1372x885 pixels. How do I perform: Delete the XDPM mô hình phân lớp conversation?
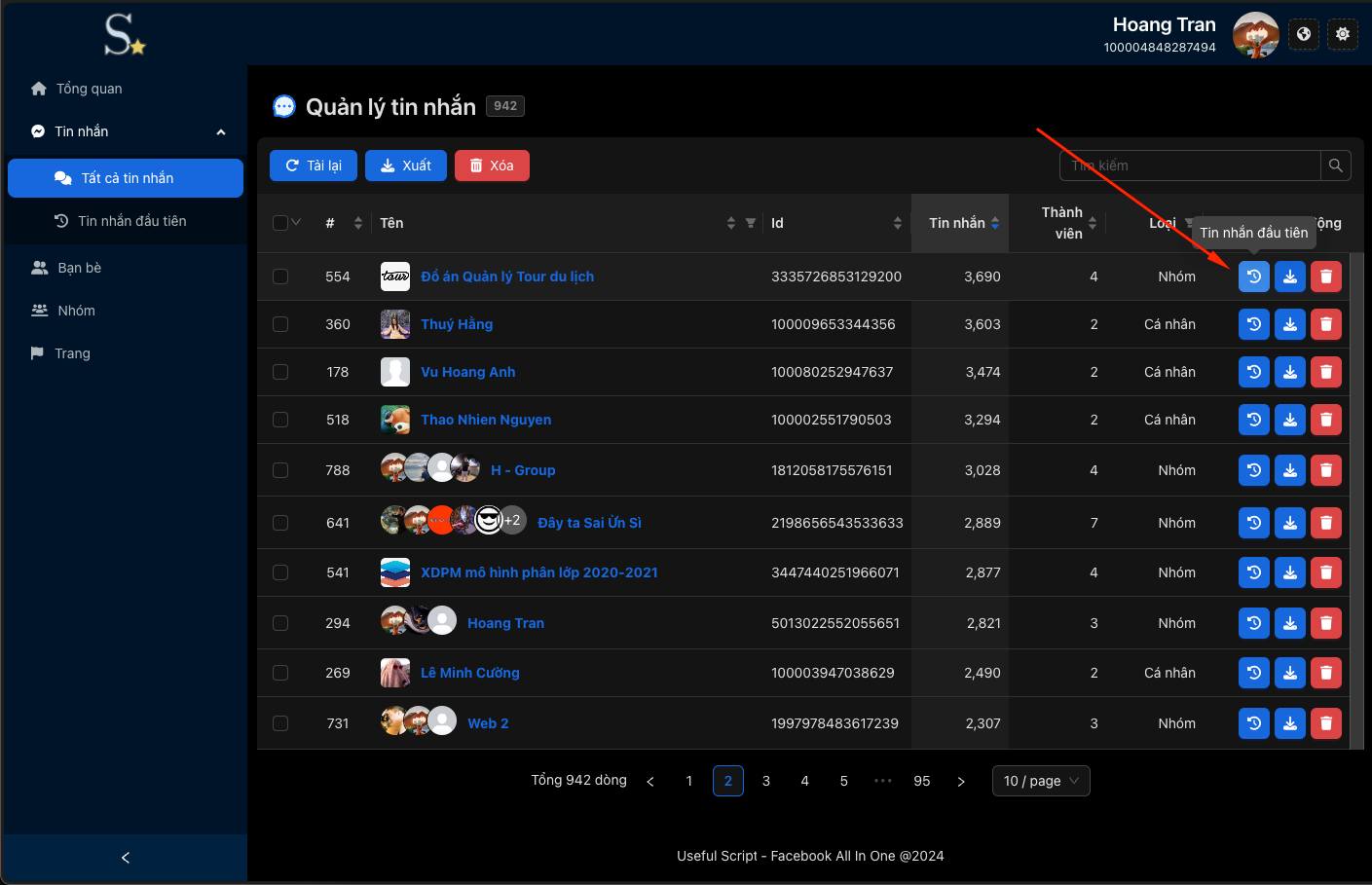[1326, 572]
